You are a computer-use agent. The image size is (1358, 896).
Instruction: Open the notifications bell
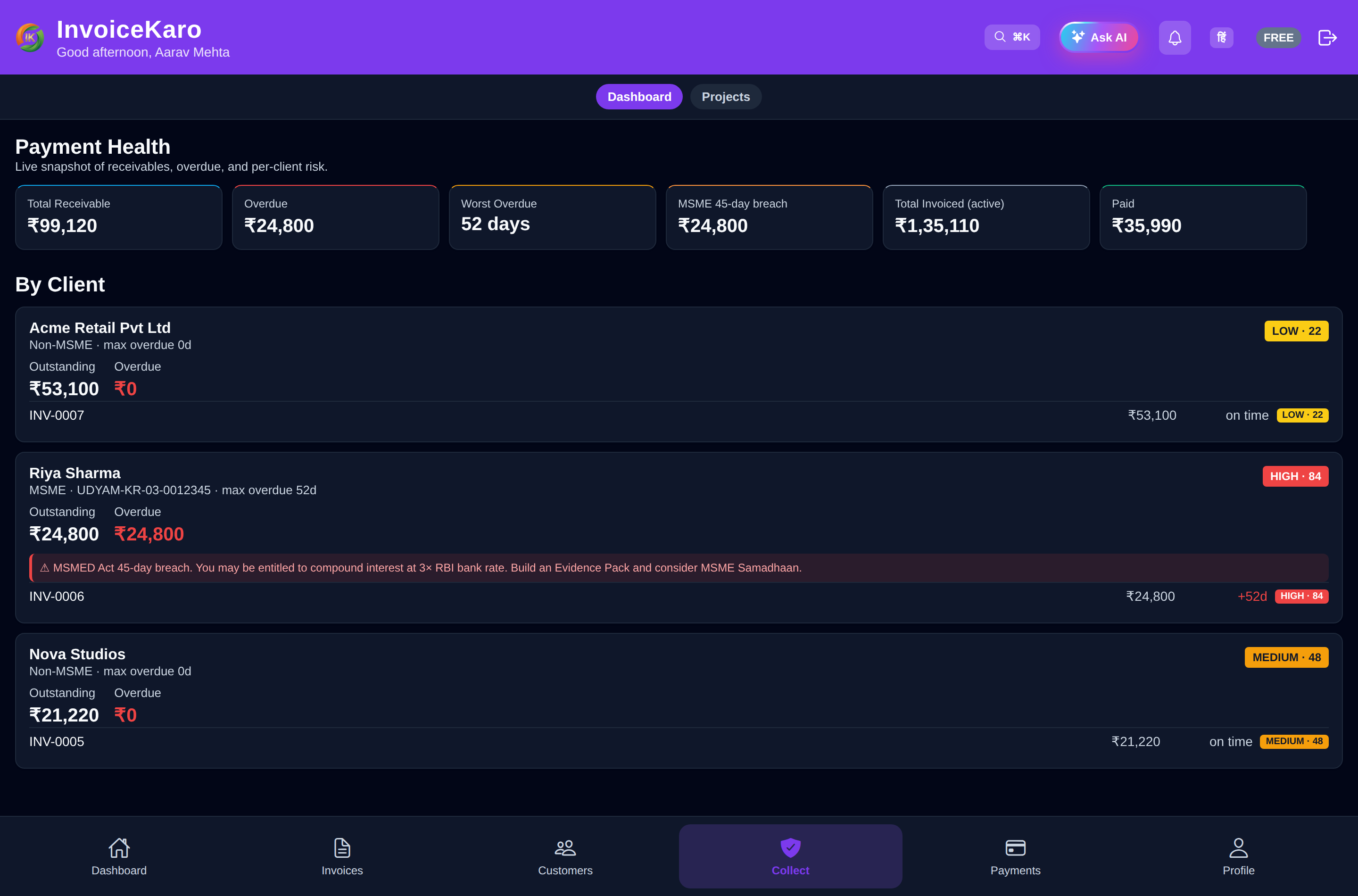tap(1175, 38)
